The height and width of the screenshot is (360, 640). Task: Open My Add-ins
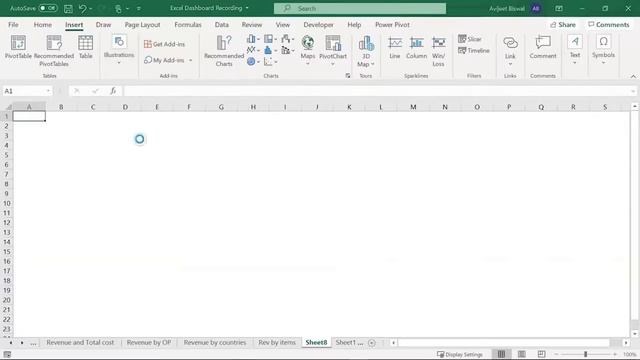point(165,60)
